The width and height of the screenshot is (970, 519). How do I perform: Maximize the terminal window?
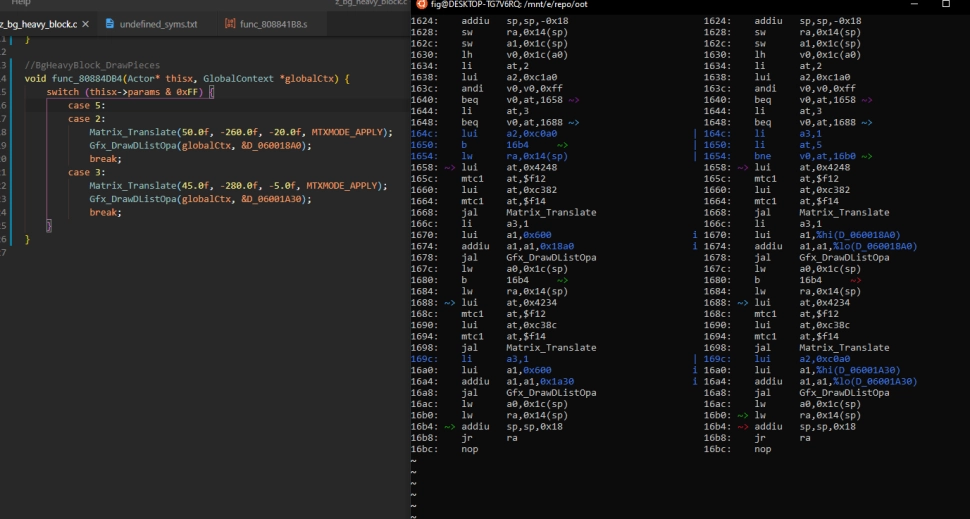(945, 4)
